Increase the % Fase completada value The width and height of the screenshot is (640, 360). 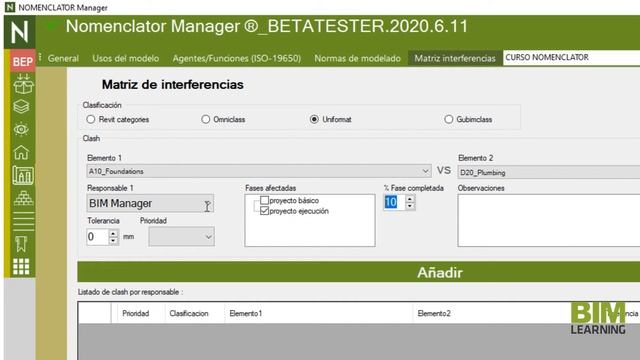pyautogui.click(x=410, y=199)
